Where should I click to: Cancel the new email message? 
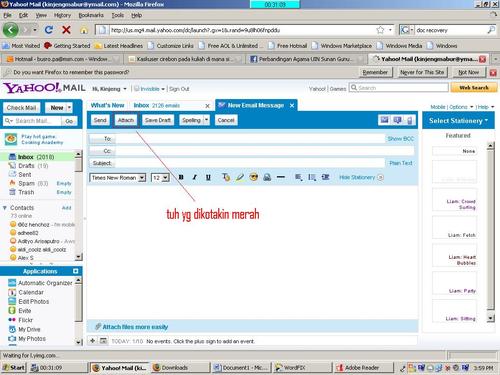click(226, 120)
